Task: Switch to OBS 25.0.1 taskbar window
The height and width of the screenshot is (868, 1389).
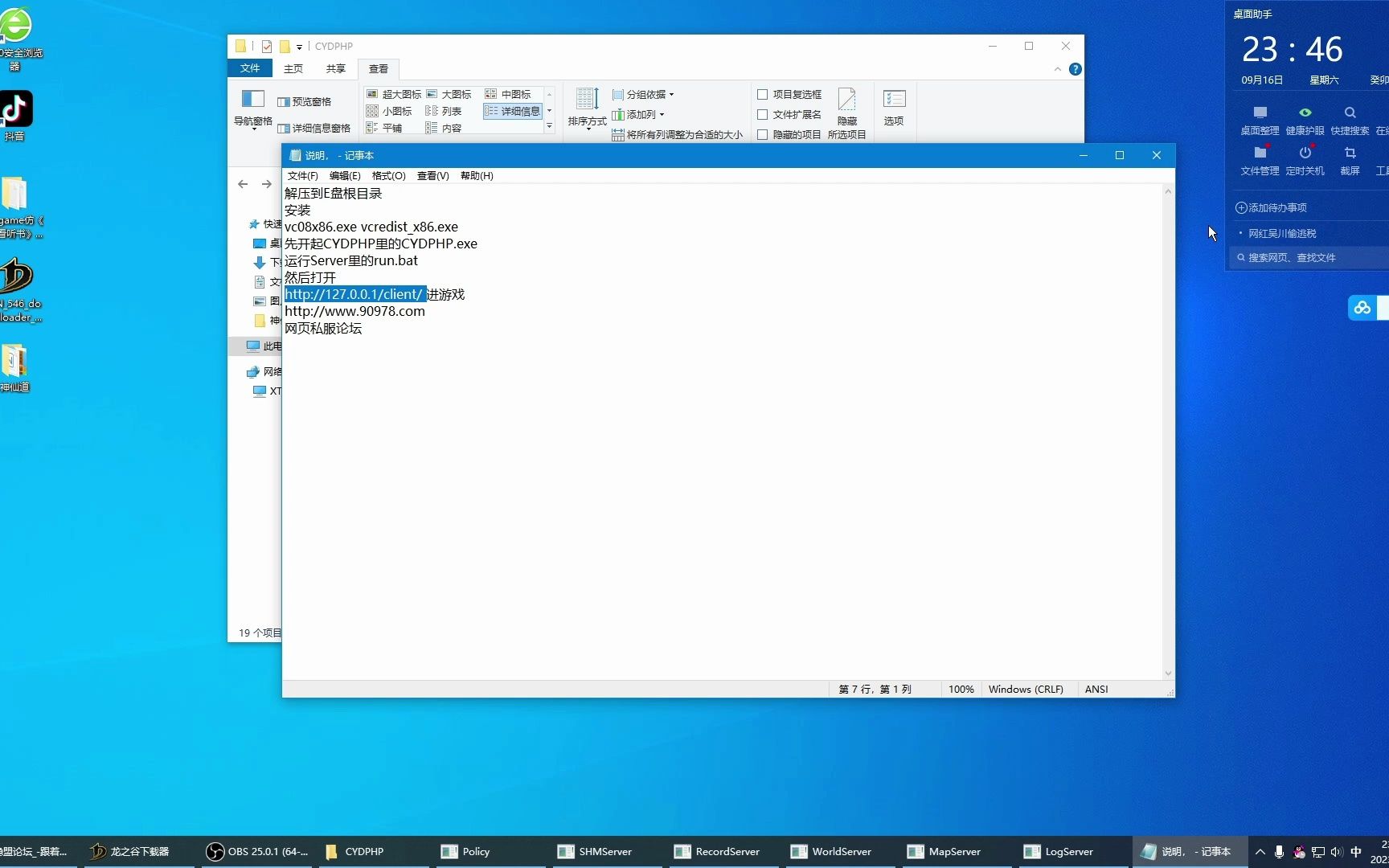Action: click(x=257, y=851)
